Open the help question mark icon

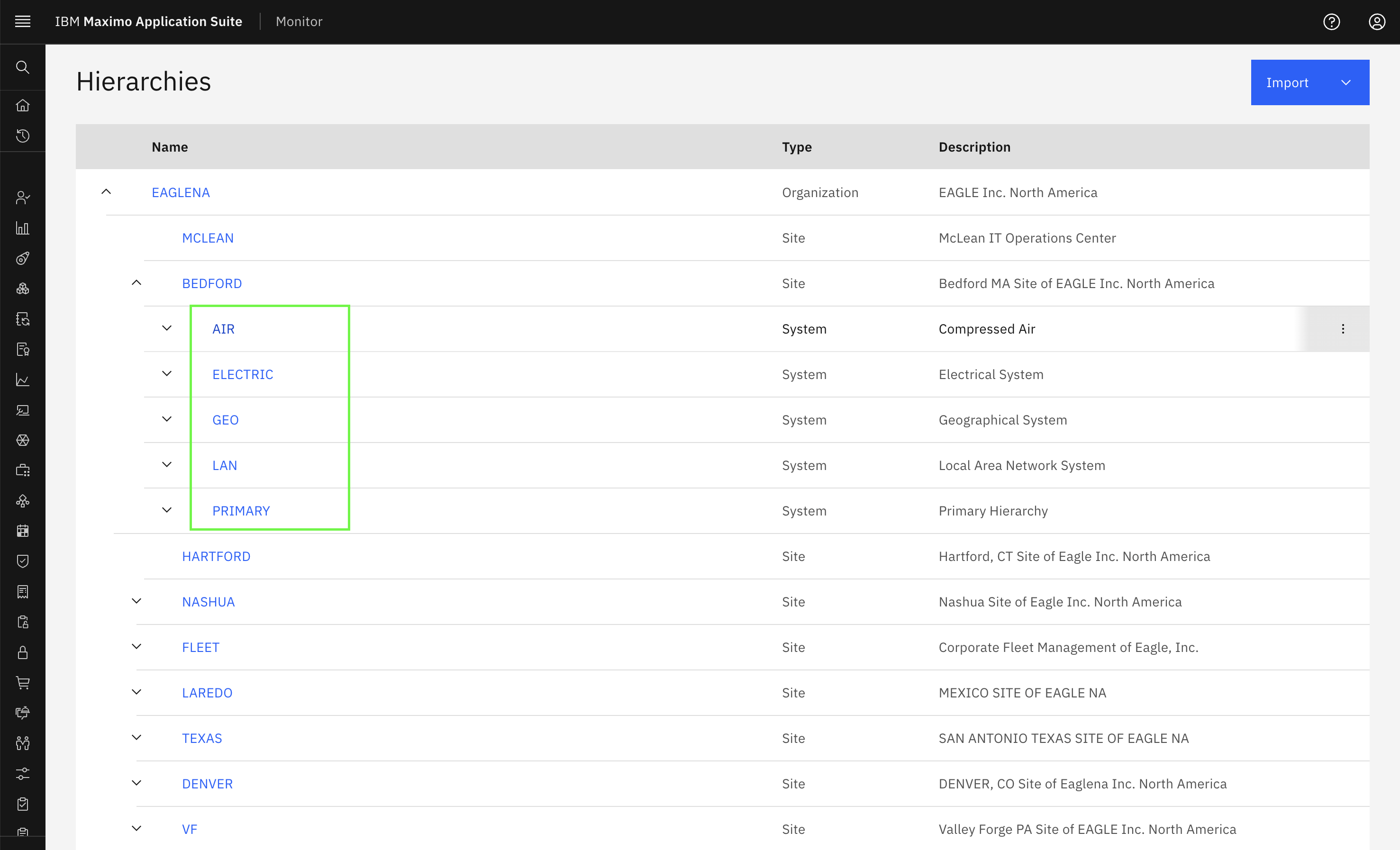click(x=1331, y=22)
